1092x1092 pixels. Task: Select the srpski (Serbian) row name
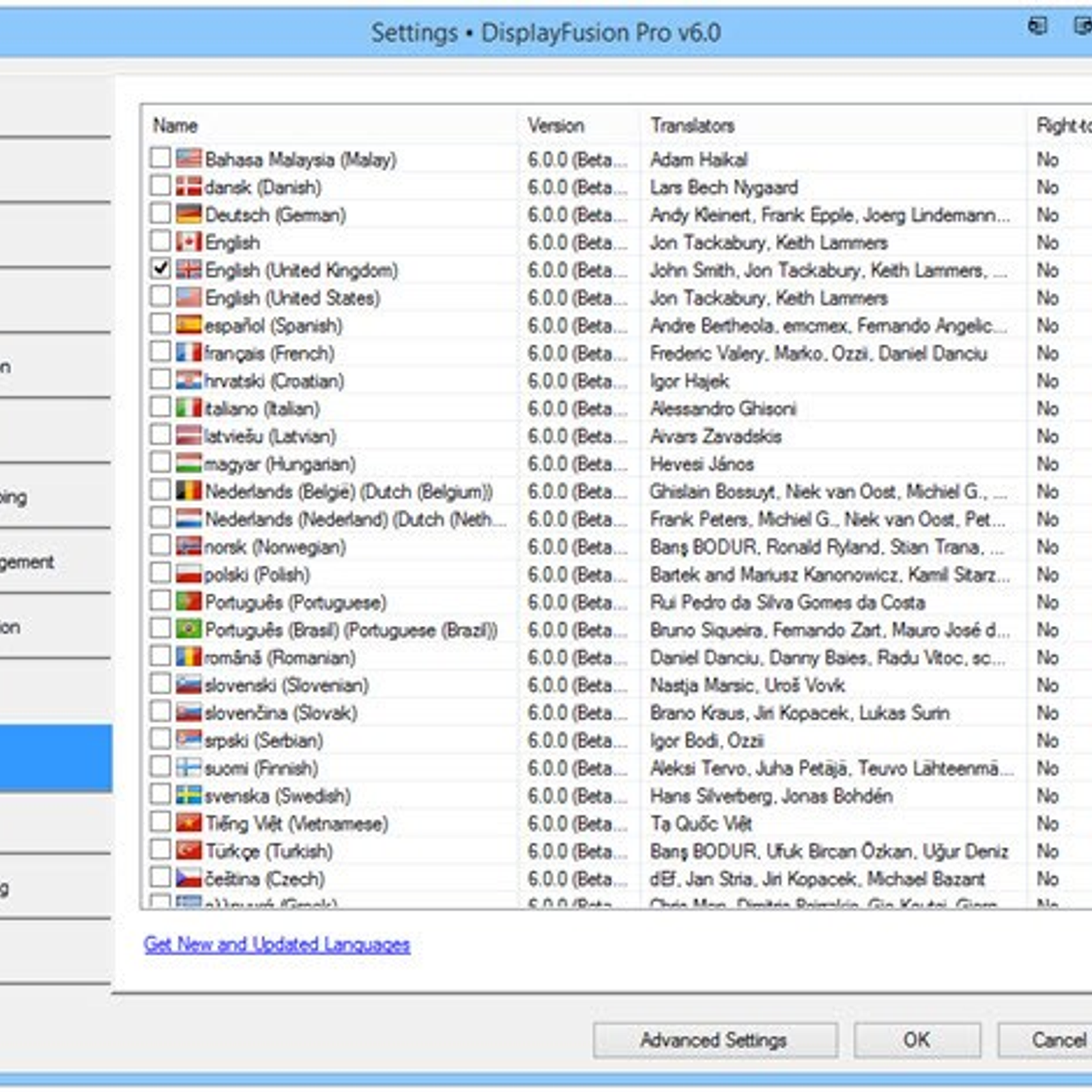[263, 741]
